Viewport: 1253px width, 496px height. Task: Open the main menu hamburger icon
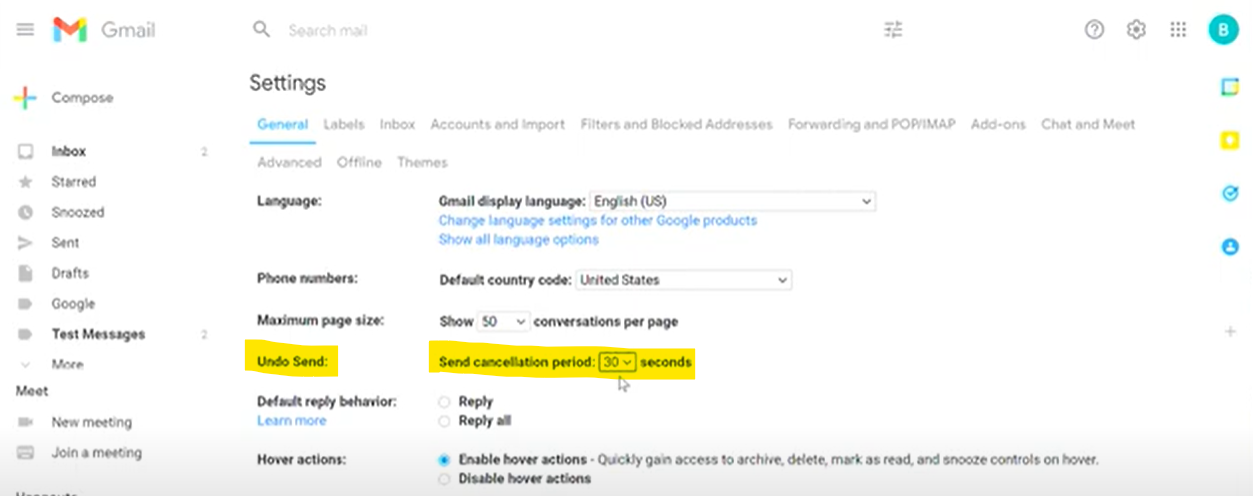click(x=25, y=30)
